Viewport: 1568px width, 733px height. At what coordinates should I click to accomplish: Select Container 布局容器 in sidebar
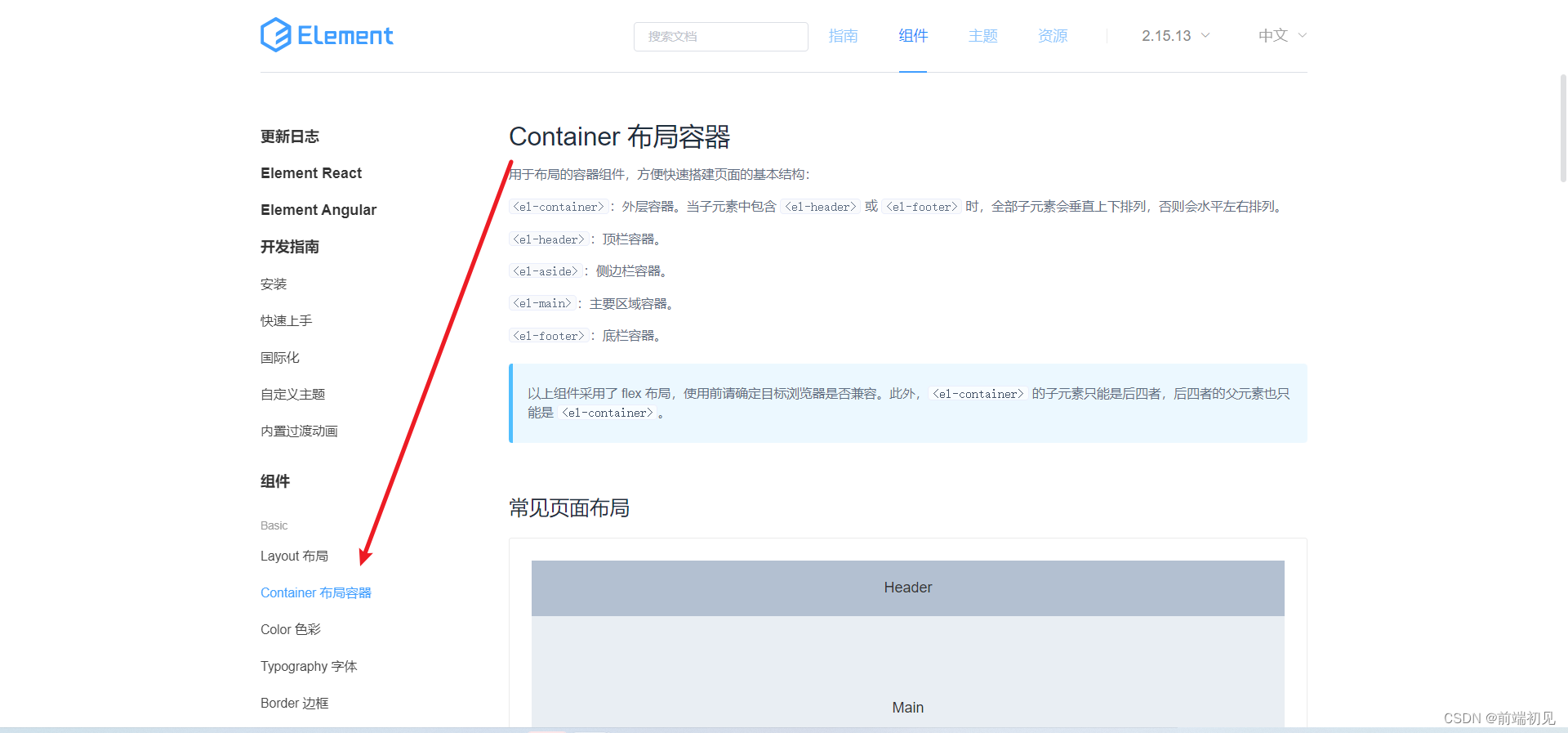316,593
